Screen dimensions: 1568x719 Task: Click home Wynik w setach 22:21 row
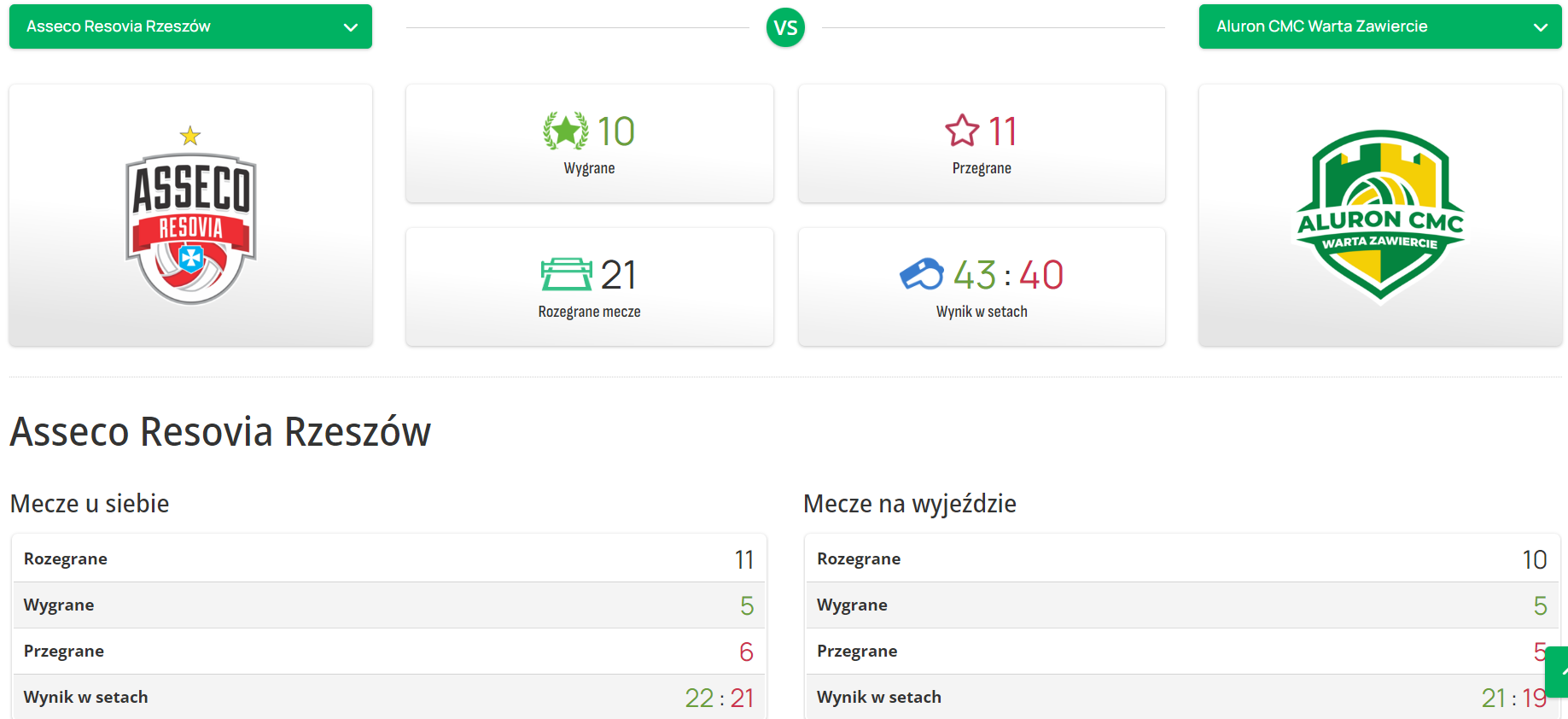(x=388, y=697)
